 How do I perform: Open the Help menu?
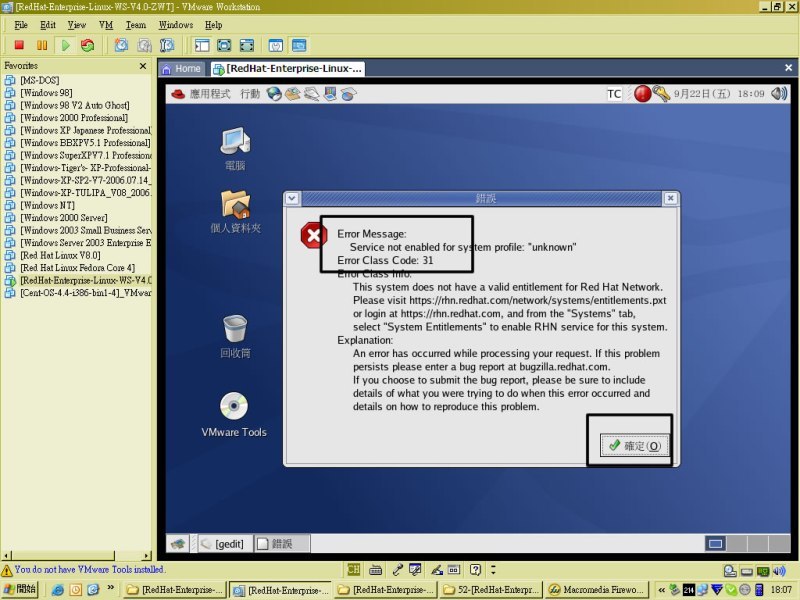213,25
